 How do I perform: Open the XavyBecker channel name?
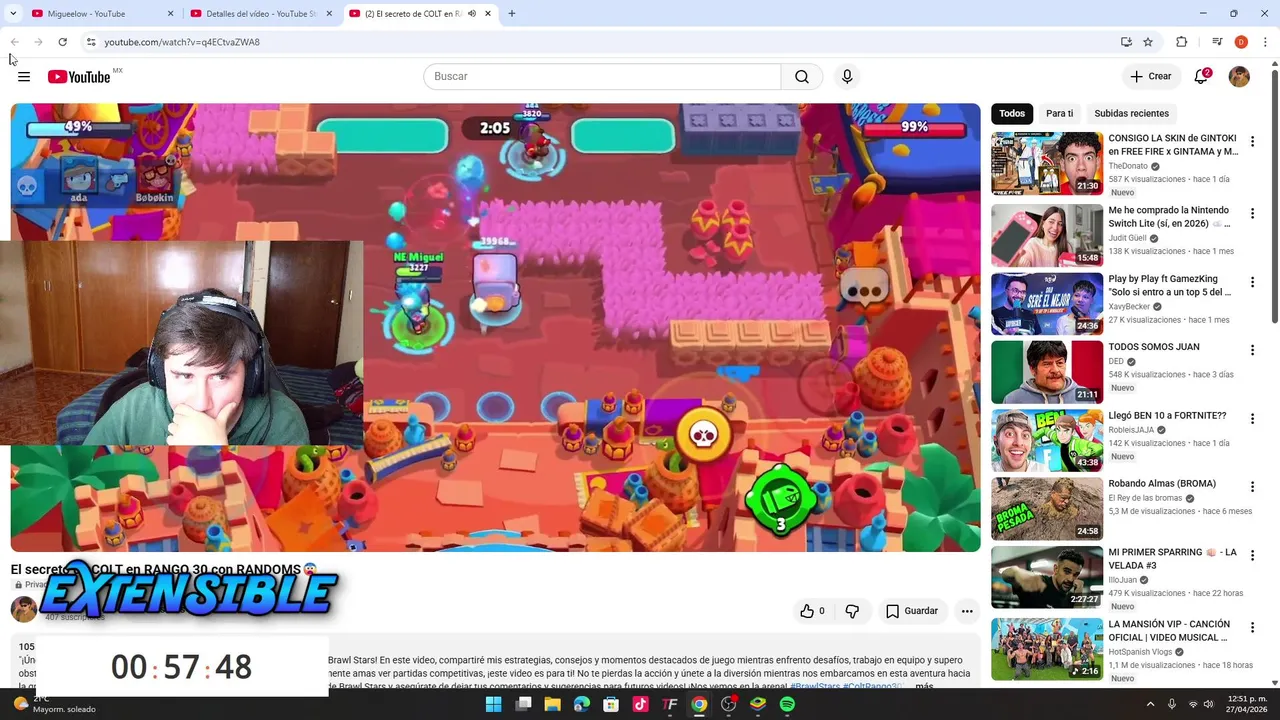click(x=1130, y=307)
